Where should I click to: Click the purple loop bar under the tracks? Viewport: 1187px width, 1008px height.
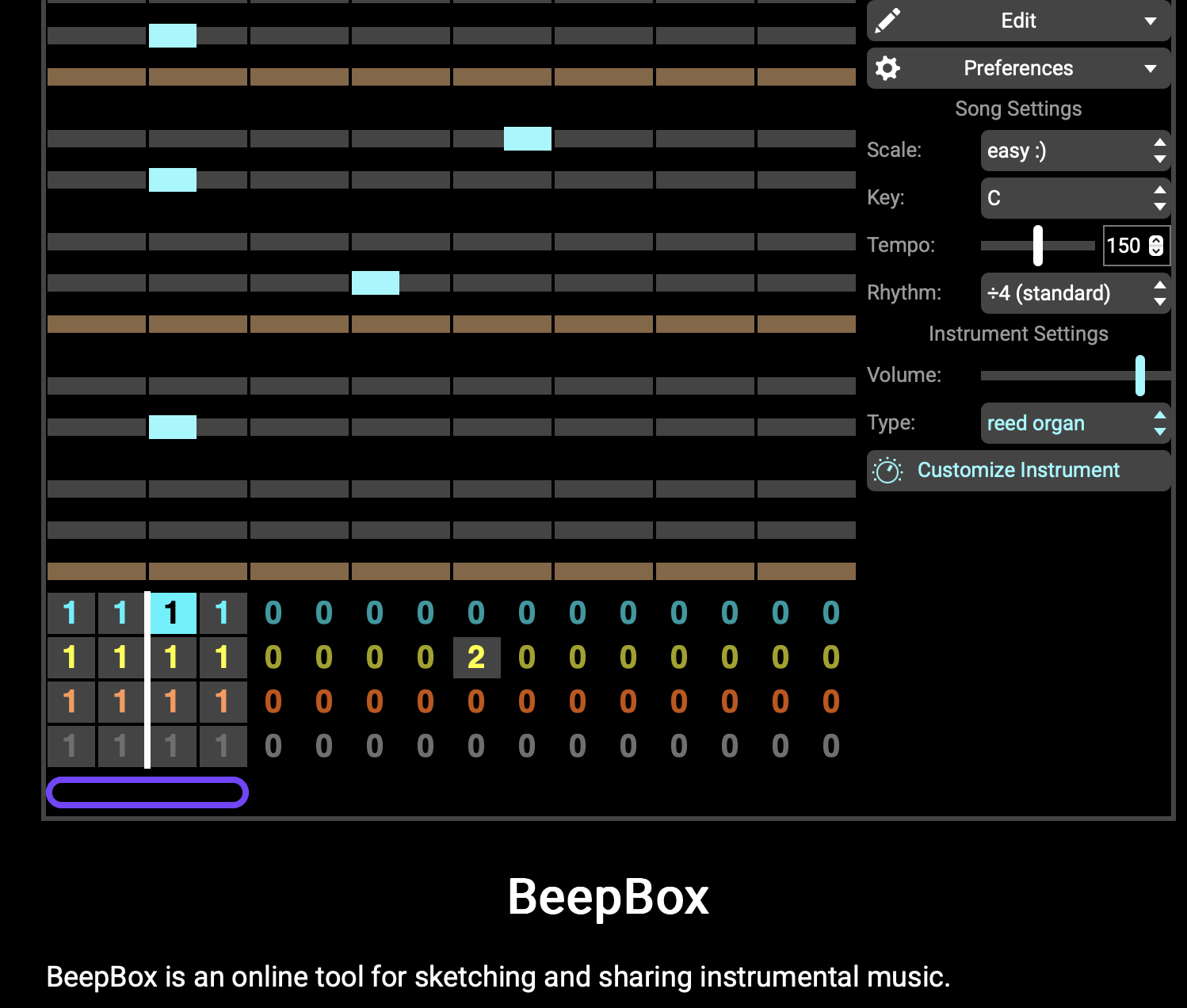pos(147,792)
